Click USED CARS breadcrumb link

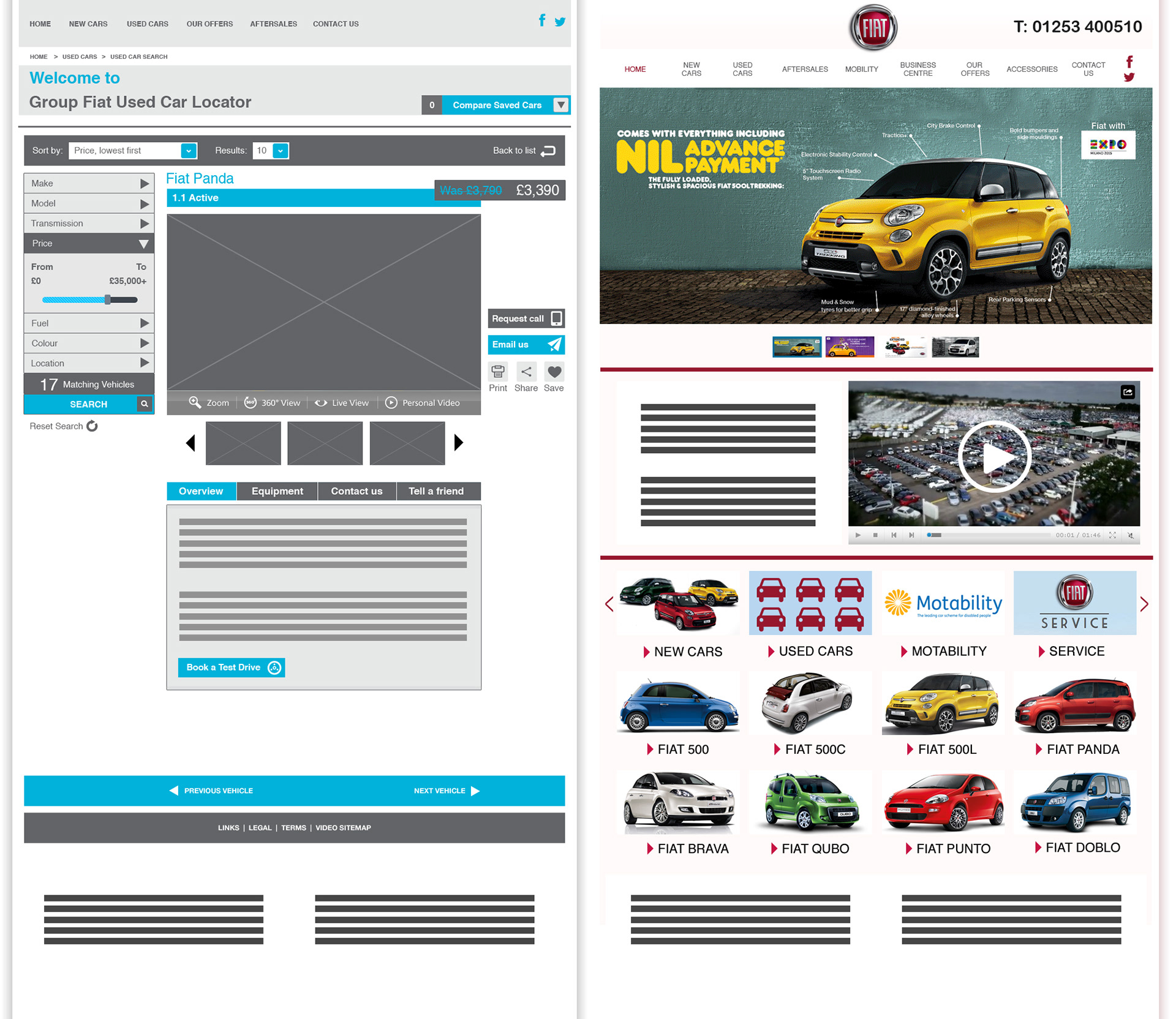coord(80,56)
